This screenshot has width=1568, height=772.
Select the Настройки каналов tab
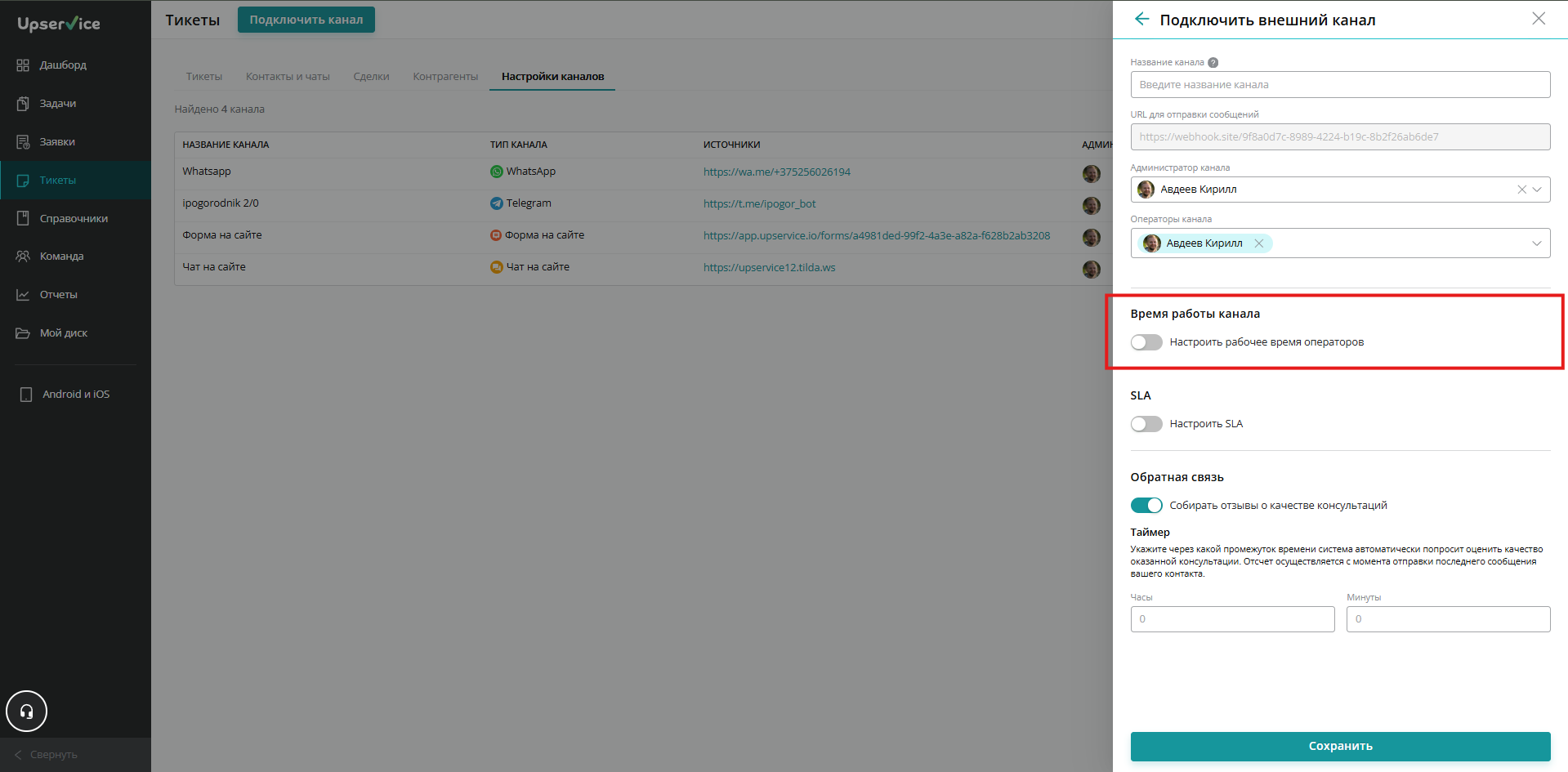coord(552,77)
